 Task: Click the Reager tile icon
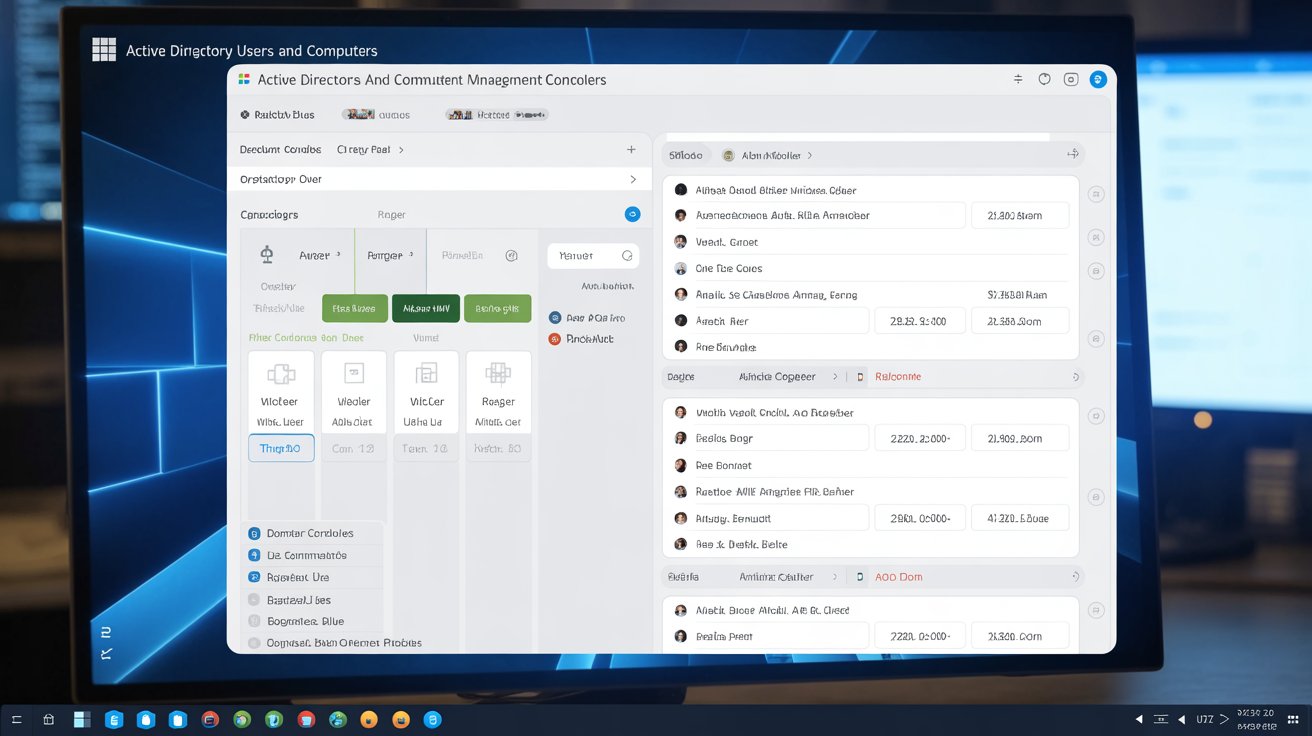tap(498, 374)
